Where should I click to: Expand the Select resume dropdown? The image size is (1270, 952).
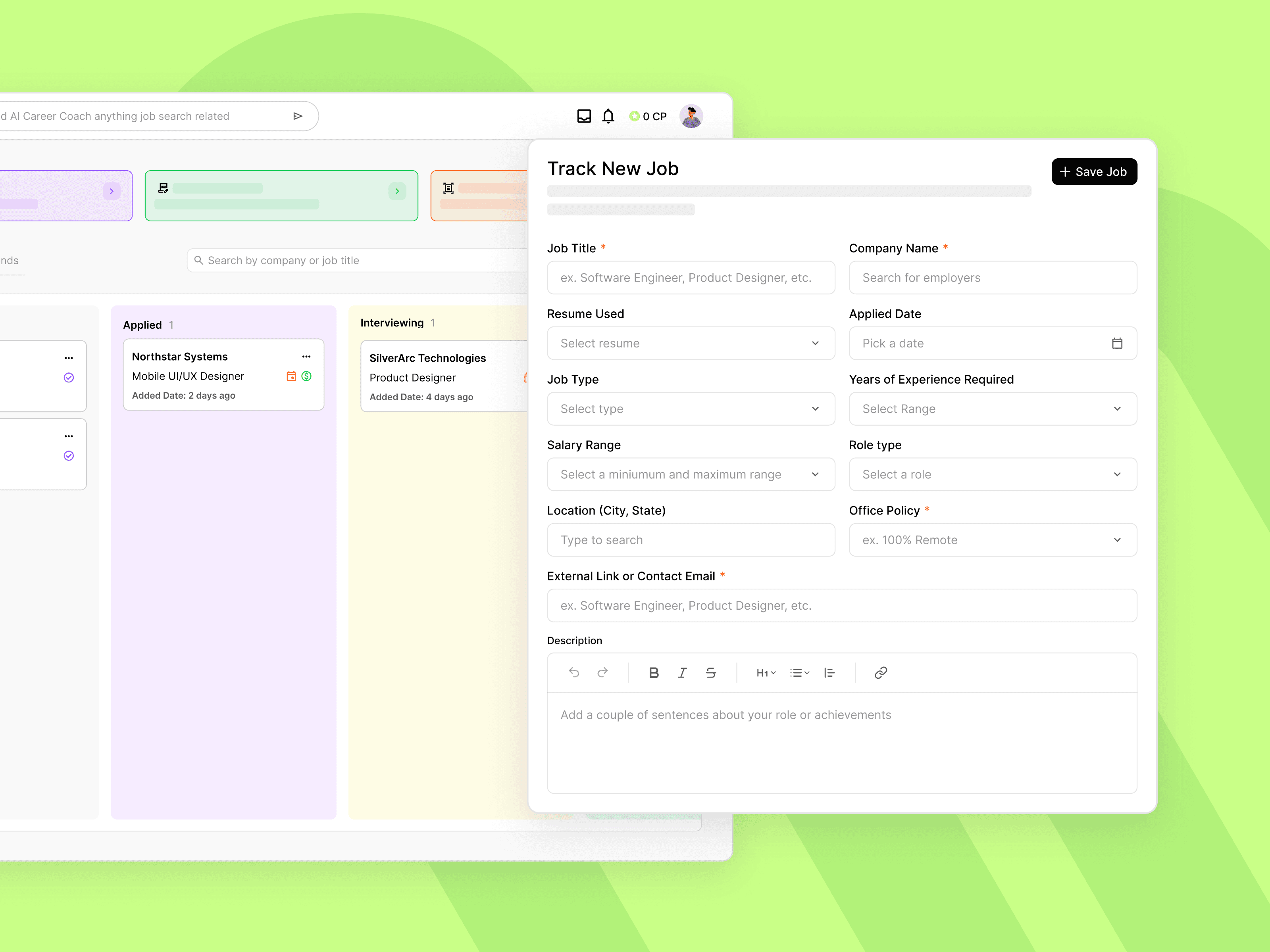coord(691,343)
